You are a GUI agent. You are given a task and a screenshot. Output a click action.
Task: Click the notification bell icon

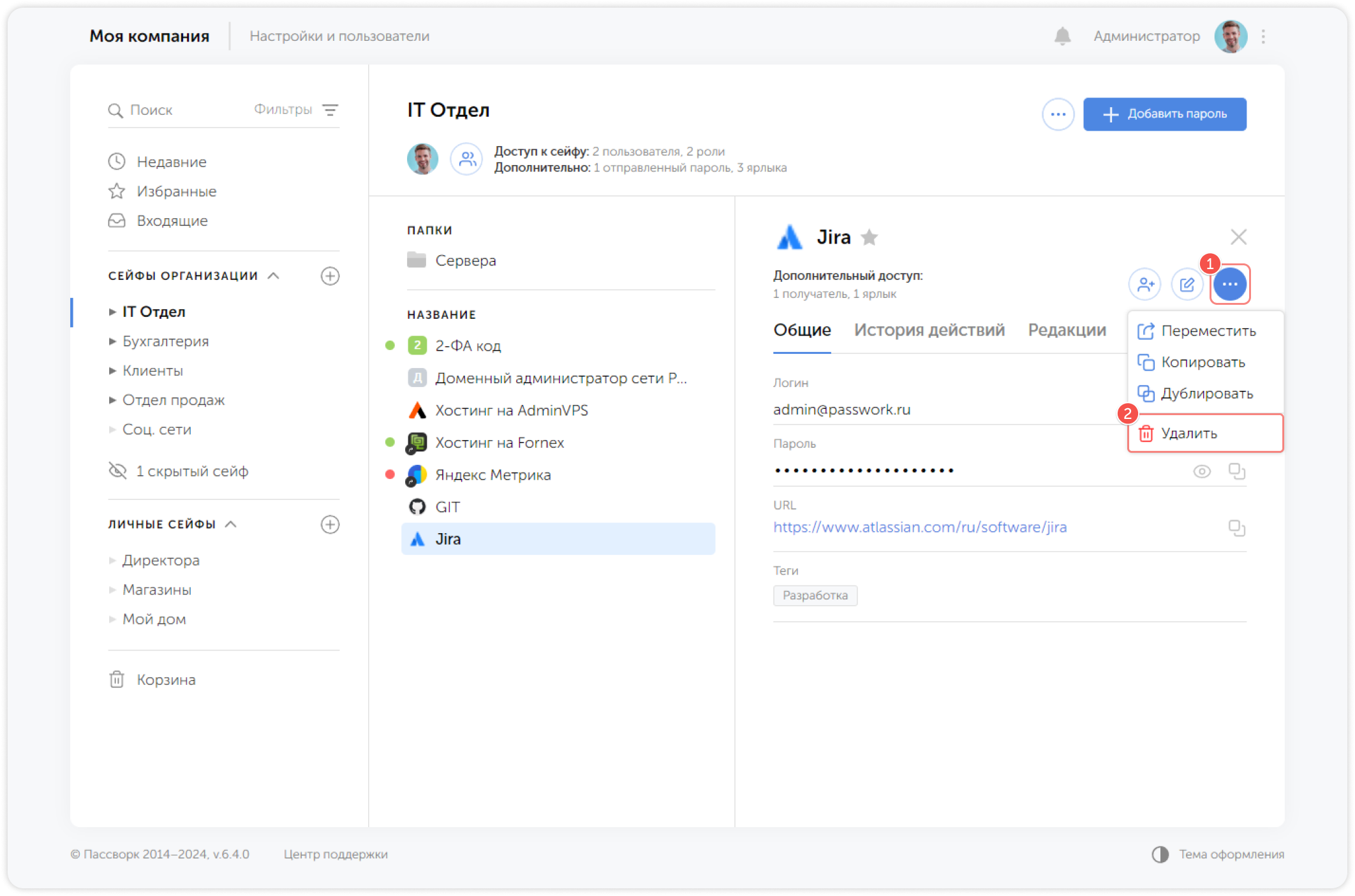(1062, 36)
